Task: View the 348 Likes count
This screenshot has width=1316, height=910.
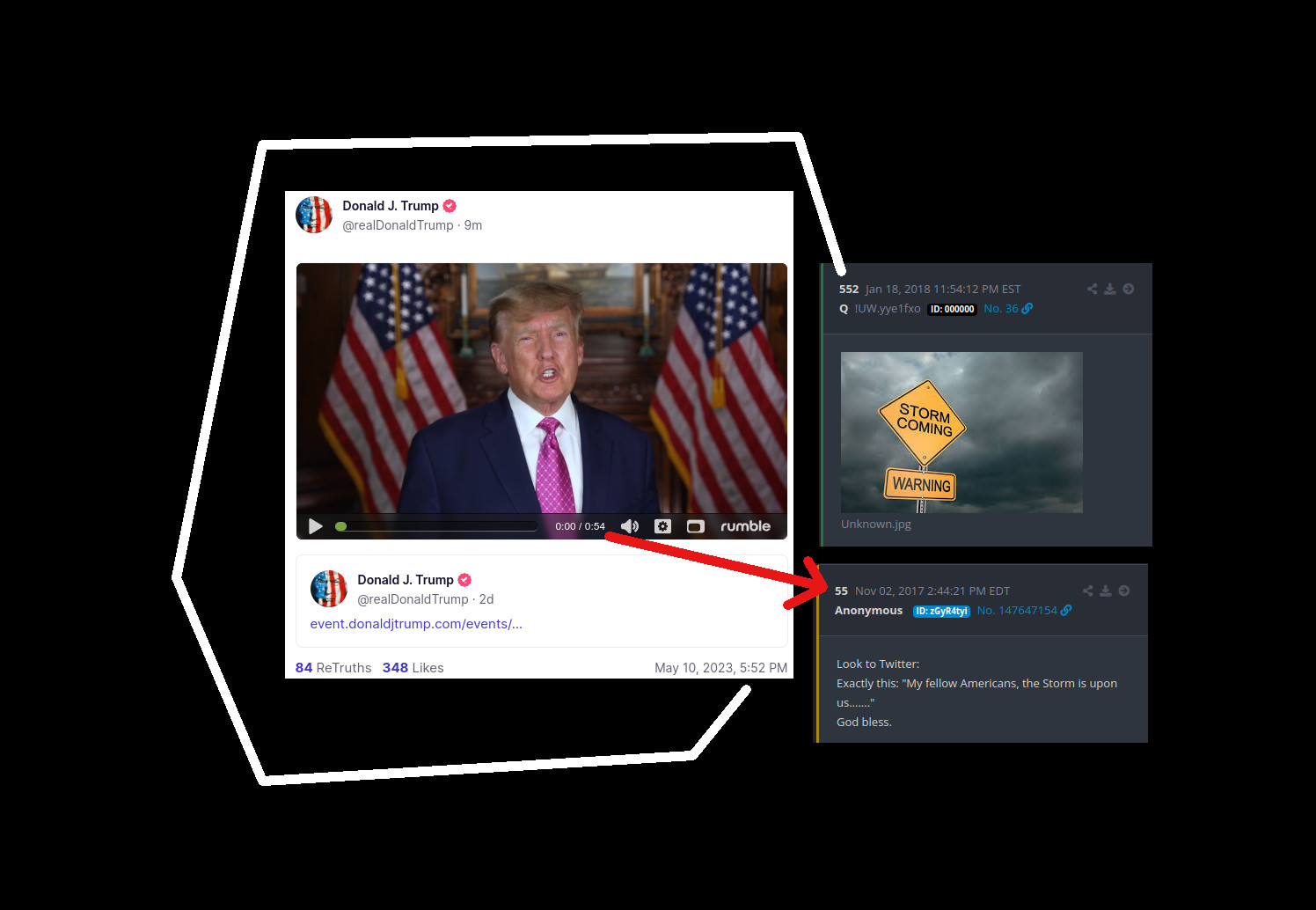Action: [413, 668]
